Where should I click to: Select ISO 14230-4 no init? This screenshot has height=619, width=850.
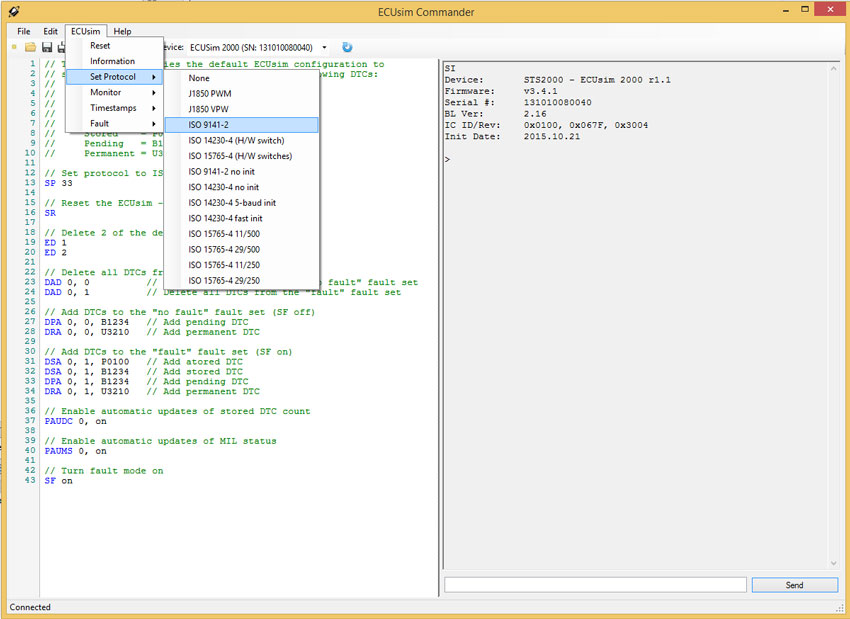[x=241, y=188]
